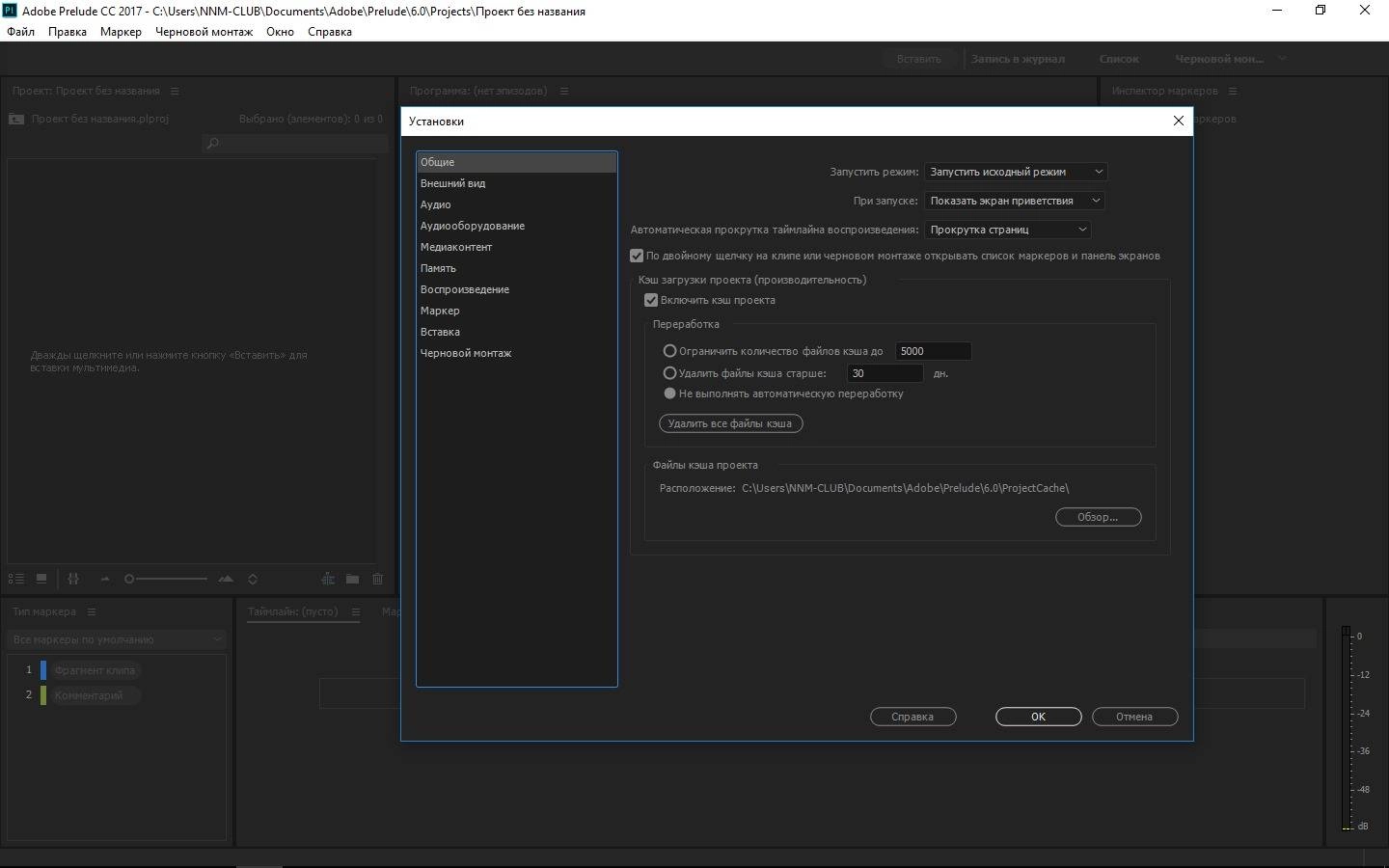Screen dimensions: 1389x868
Task: Close the Установки dialog with X
Action: (x=1178, y=121)
